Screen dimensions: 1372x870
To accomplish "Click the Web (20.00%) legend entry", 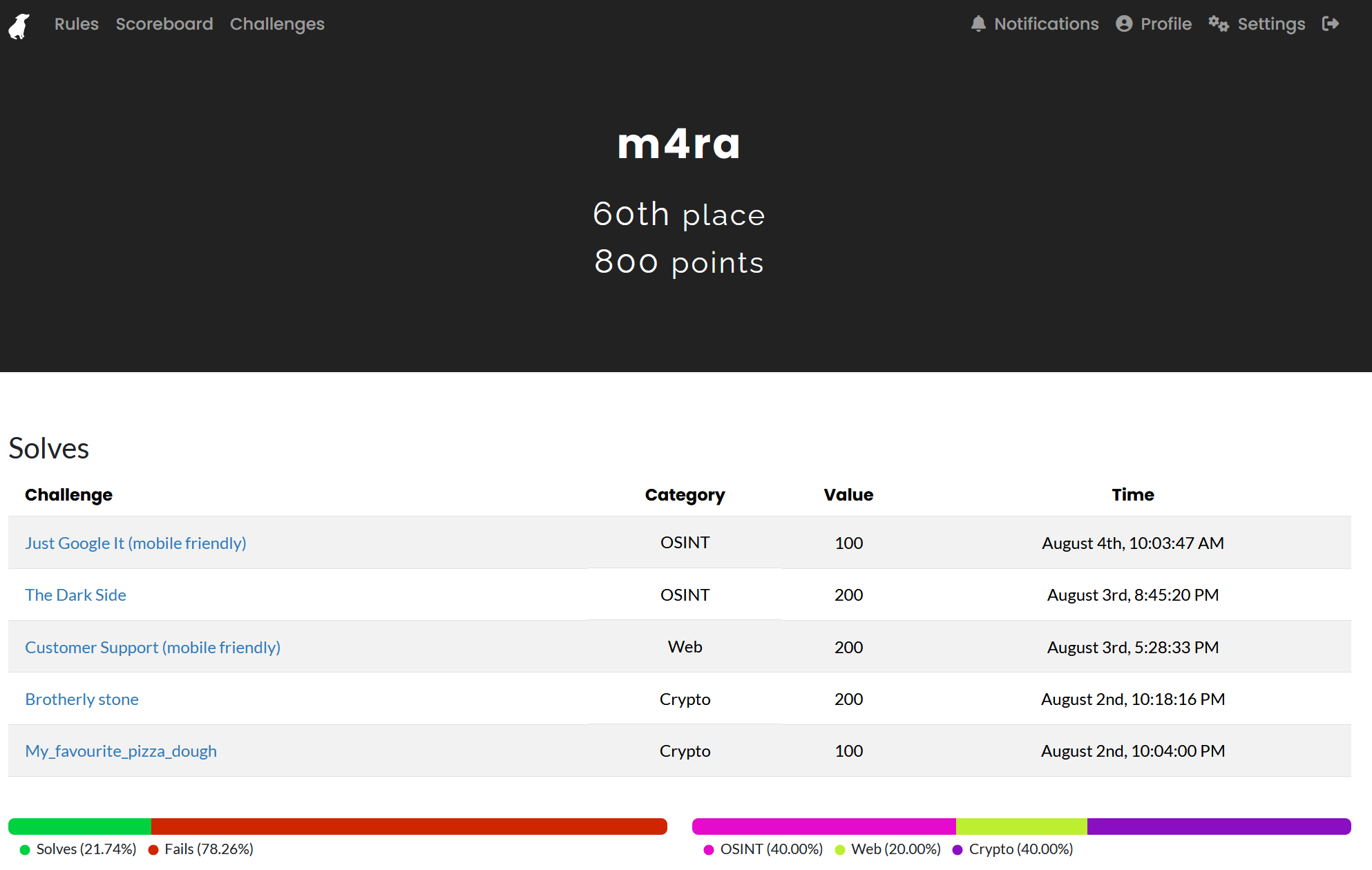I will pos(888,849).
